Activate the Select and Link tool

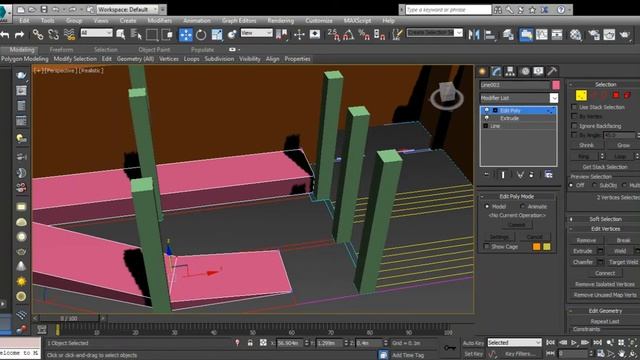pyautogui.click(x=38, y=35)
